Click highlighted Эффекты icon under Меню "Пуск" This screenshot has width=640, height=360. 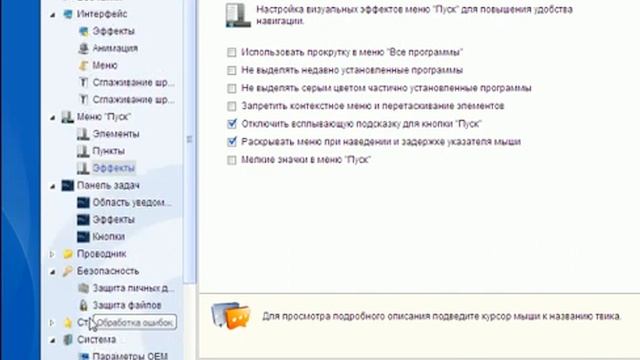click(83, 168)
